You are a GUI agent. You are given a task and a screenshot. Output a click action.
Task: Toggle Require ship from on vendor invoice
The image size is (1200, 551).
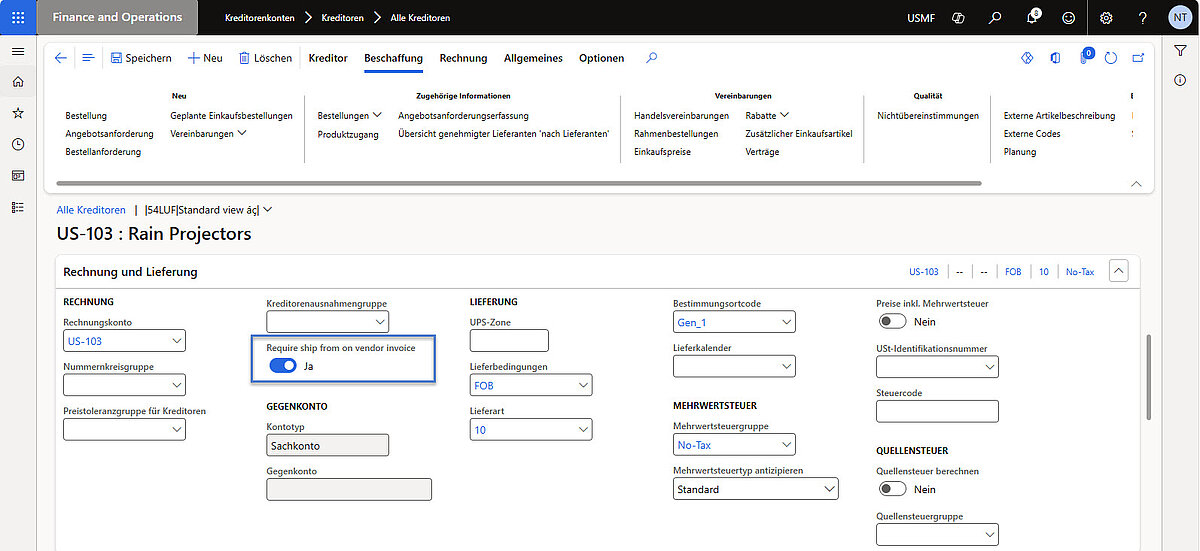pyautogui.click(x=283, y=366)
